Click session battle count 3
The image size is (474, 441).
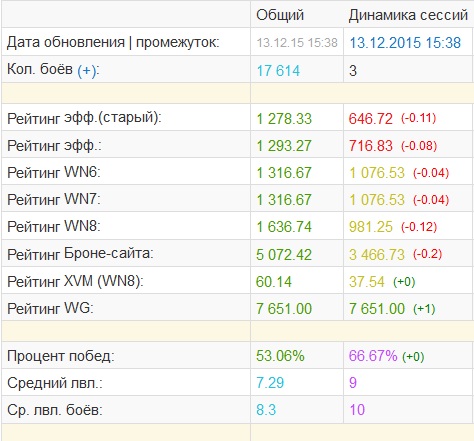pyautogui.click(x=353, y=71)
